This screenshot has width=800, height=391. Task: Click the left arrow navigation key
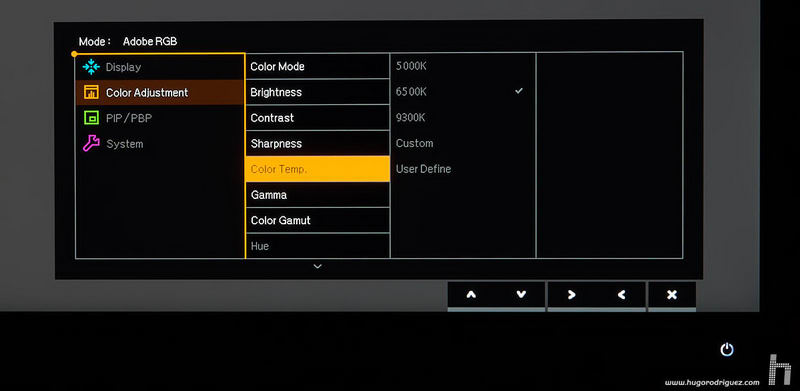coord(621,295)
